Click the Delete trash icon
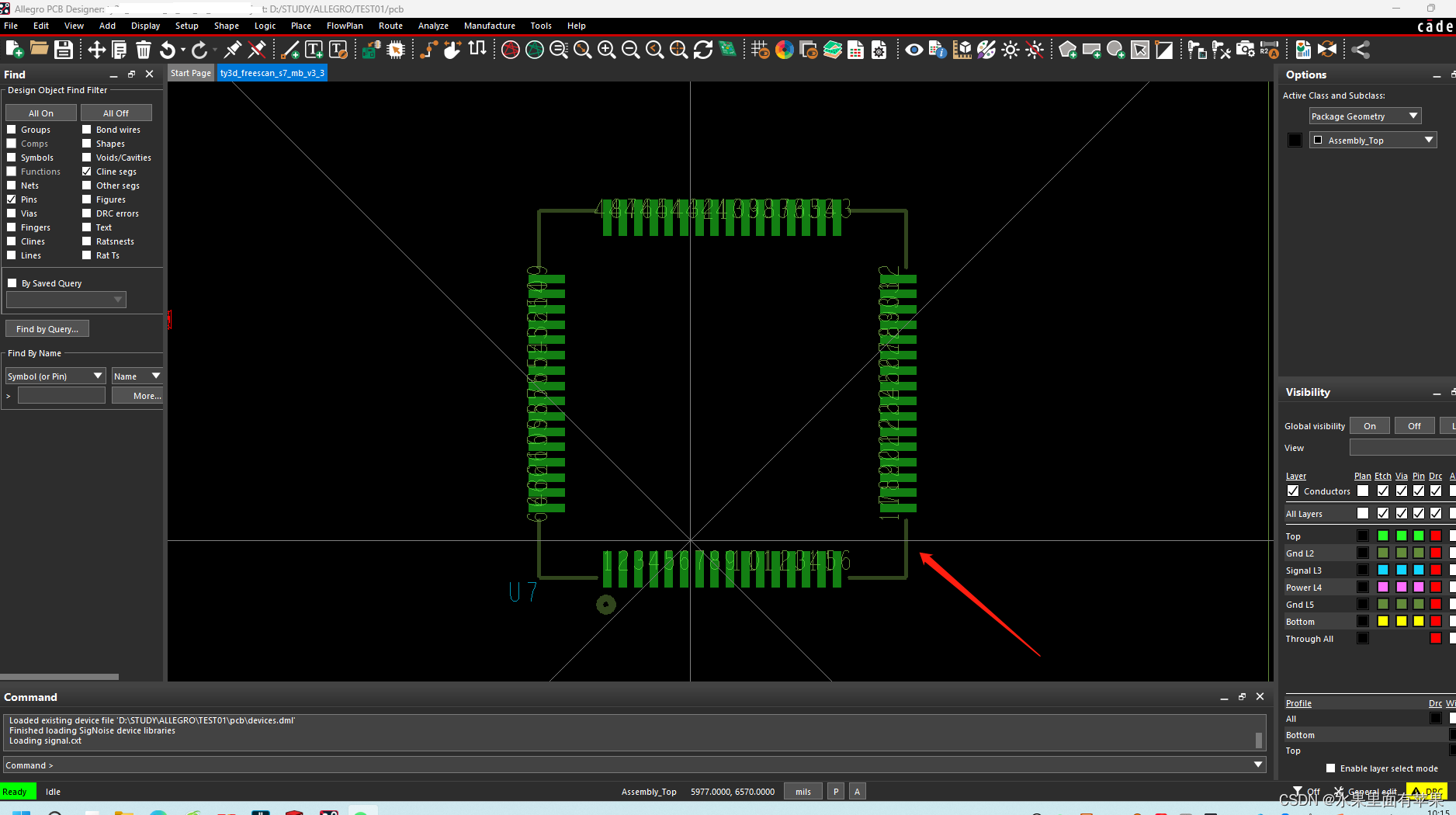 [144, 50]
